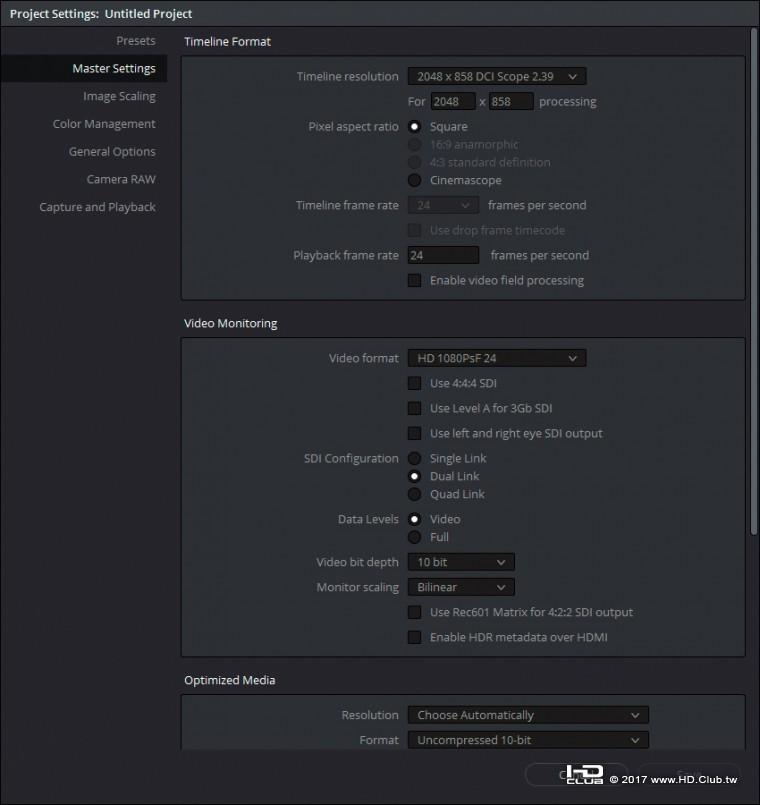The image size is (760, 805).
Task: Open the Optimized Media Format dropdown
Action: pos(527,740)
